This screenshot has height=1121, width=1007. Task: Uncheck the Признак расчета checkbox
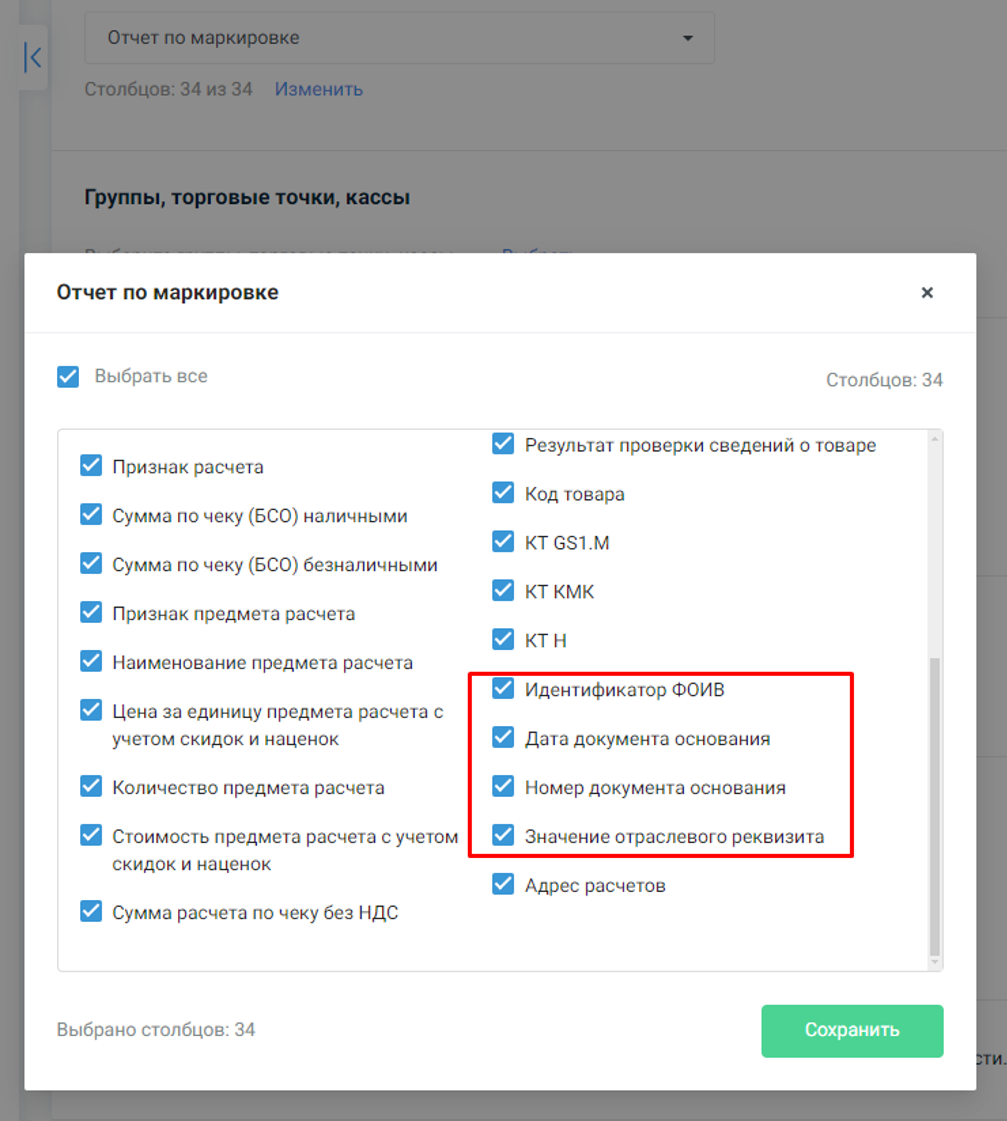[x=91, y=466]
